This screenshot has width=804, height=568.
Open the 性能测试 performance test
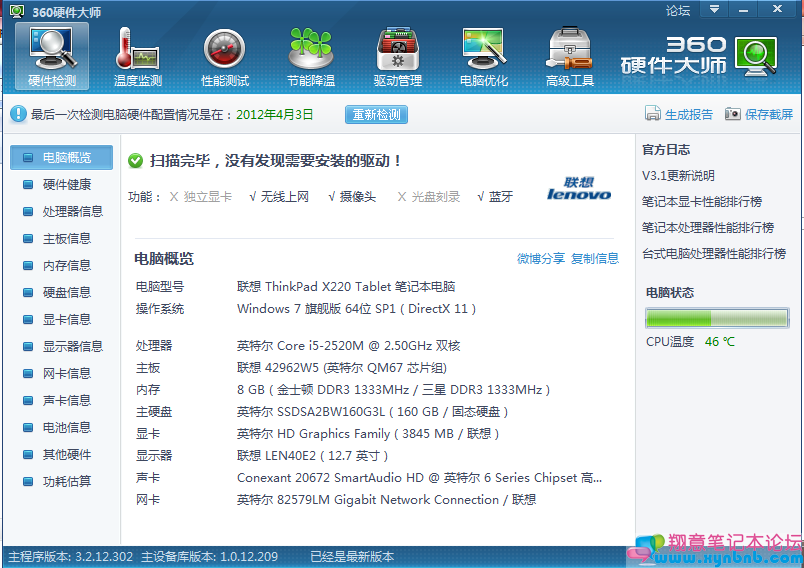(x=225, y=56)
